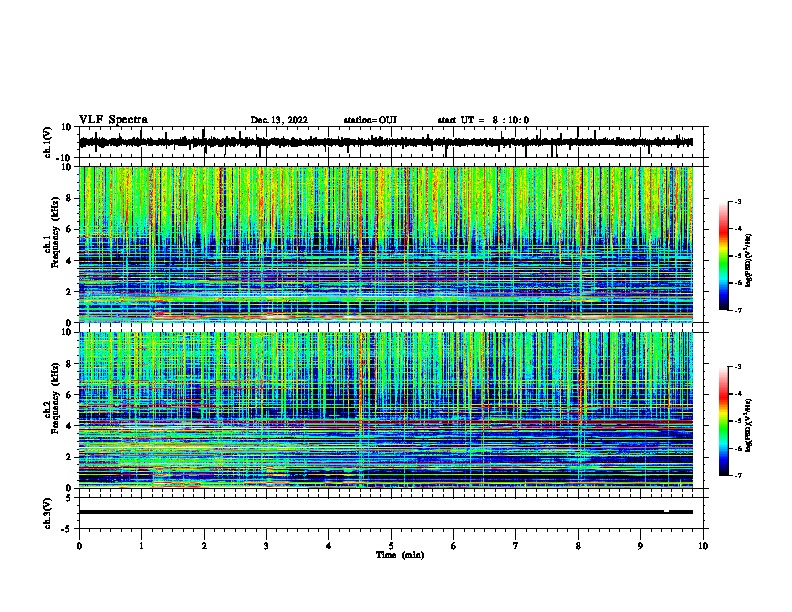Click time axis tick label "8"
792x612 pixels.
tap(578, 546)
